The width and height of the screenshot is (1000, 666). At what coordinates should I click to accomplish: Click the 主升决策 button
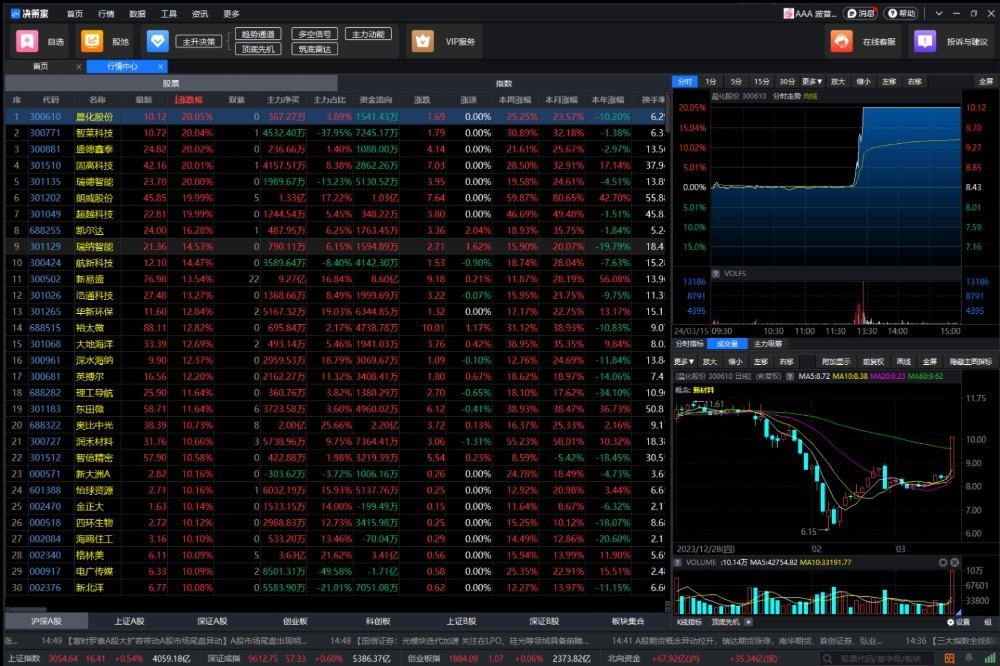(x=198, y=42)
